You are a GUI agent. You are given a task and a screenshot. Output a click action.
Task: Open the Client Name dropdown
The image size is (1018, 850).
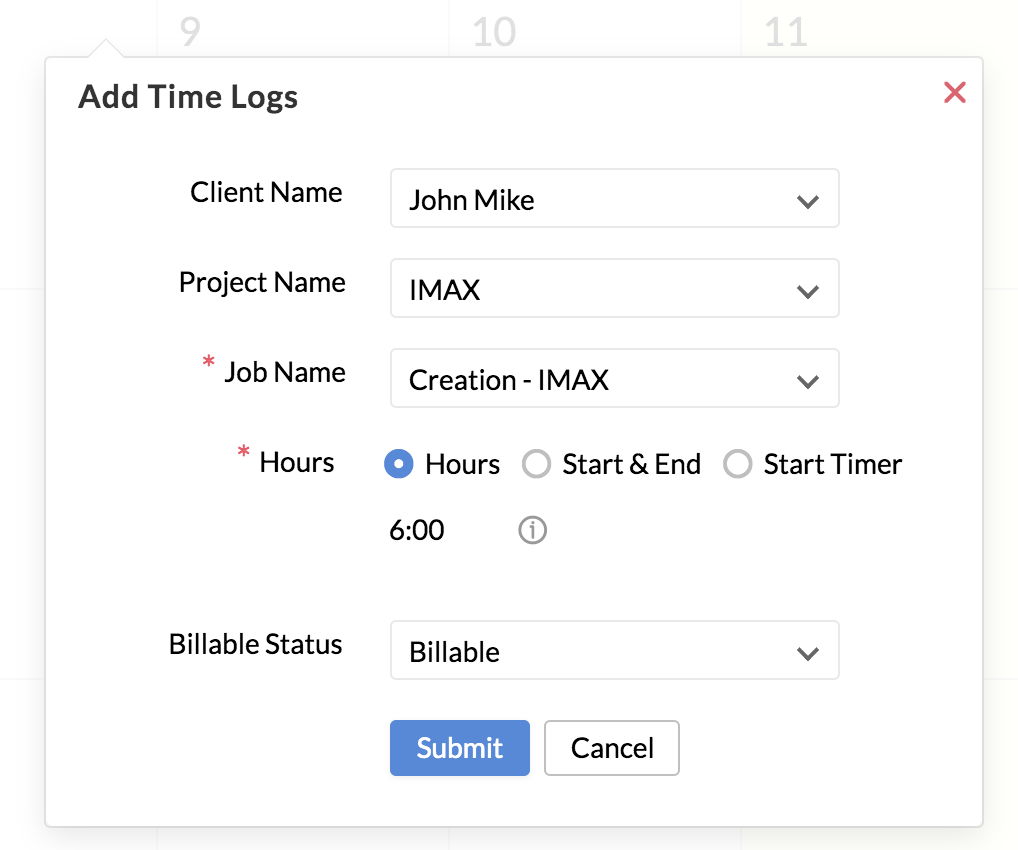(614, 199)
